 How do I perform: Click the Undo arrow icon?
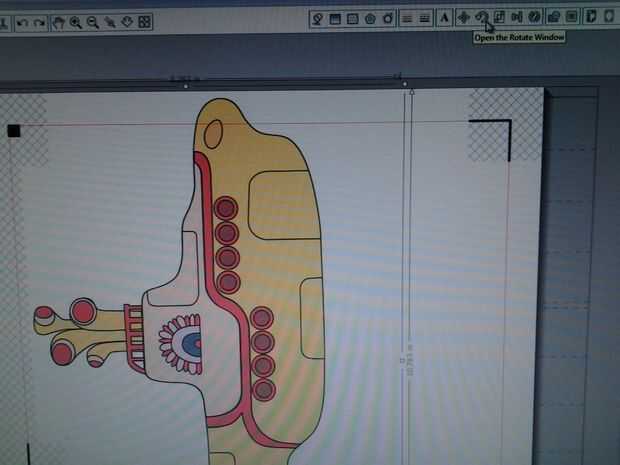click(x=22, y=23)
